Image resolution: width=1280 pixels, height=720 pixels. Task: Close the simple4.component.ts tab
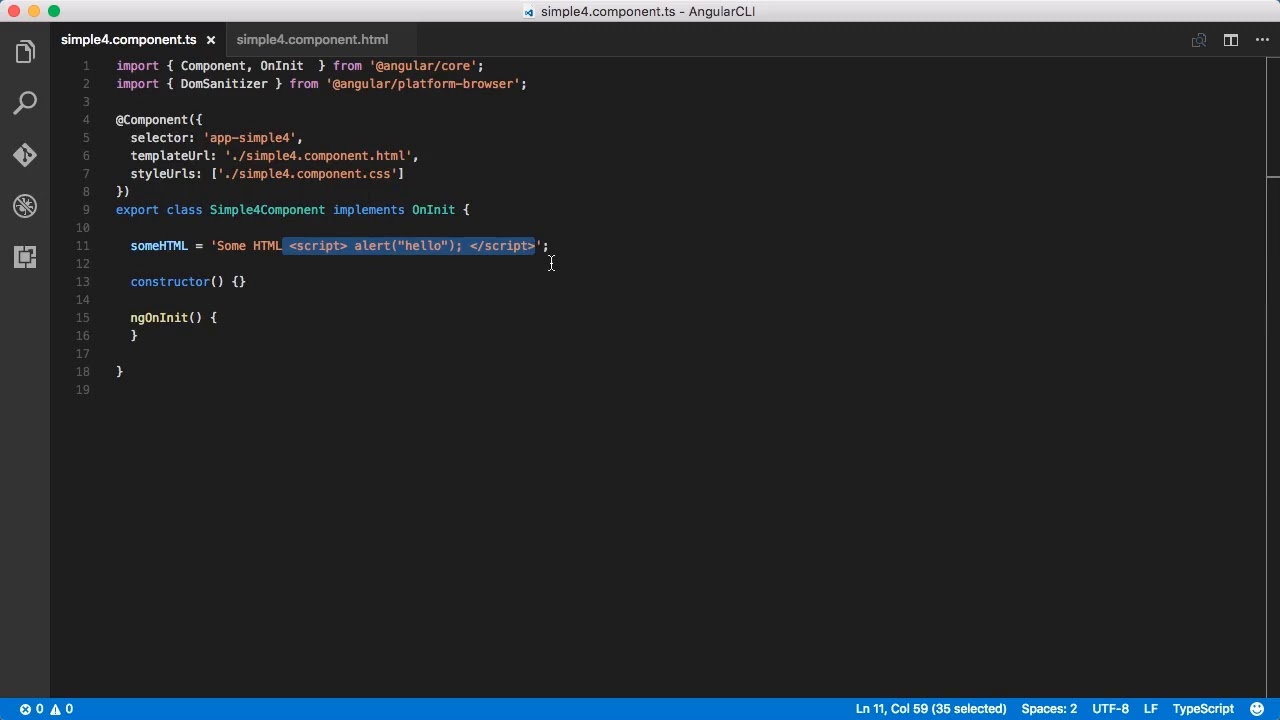[211, 40]
